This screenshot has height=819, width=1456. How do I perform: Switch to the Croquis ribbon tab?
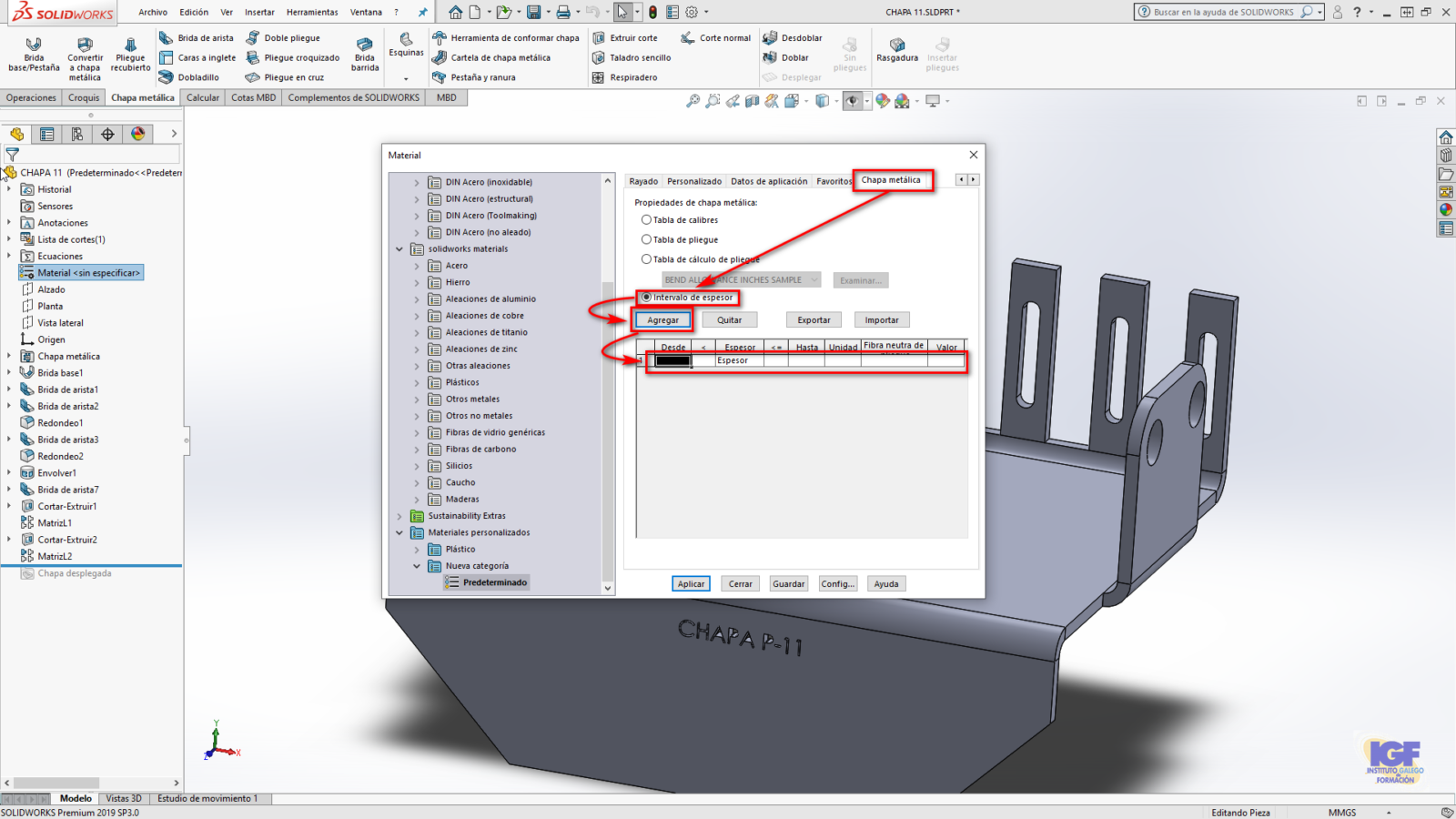tap(84, 97)
